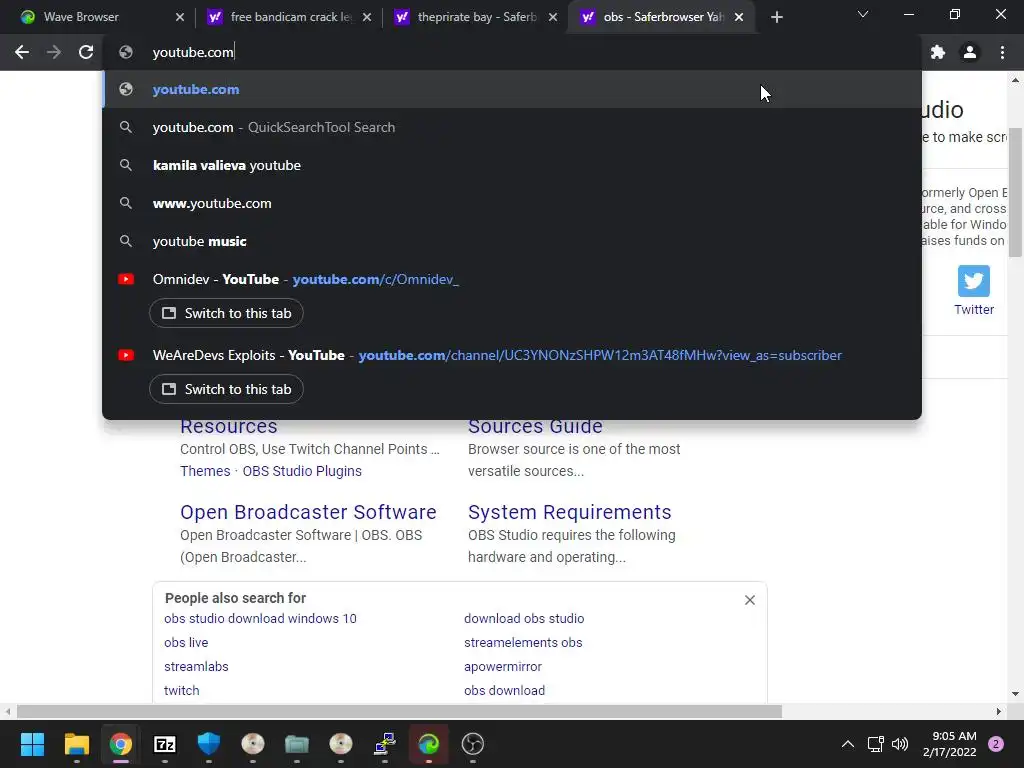Click the YouTube icon beside Omnidev
This screenshot has width=1024, height=768.
click(126, 280)
